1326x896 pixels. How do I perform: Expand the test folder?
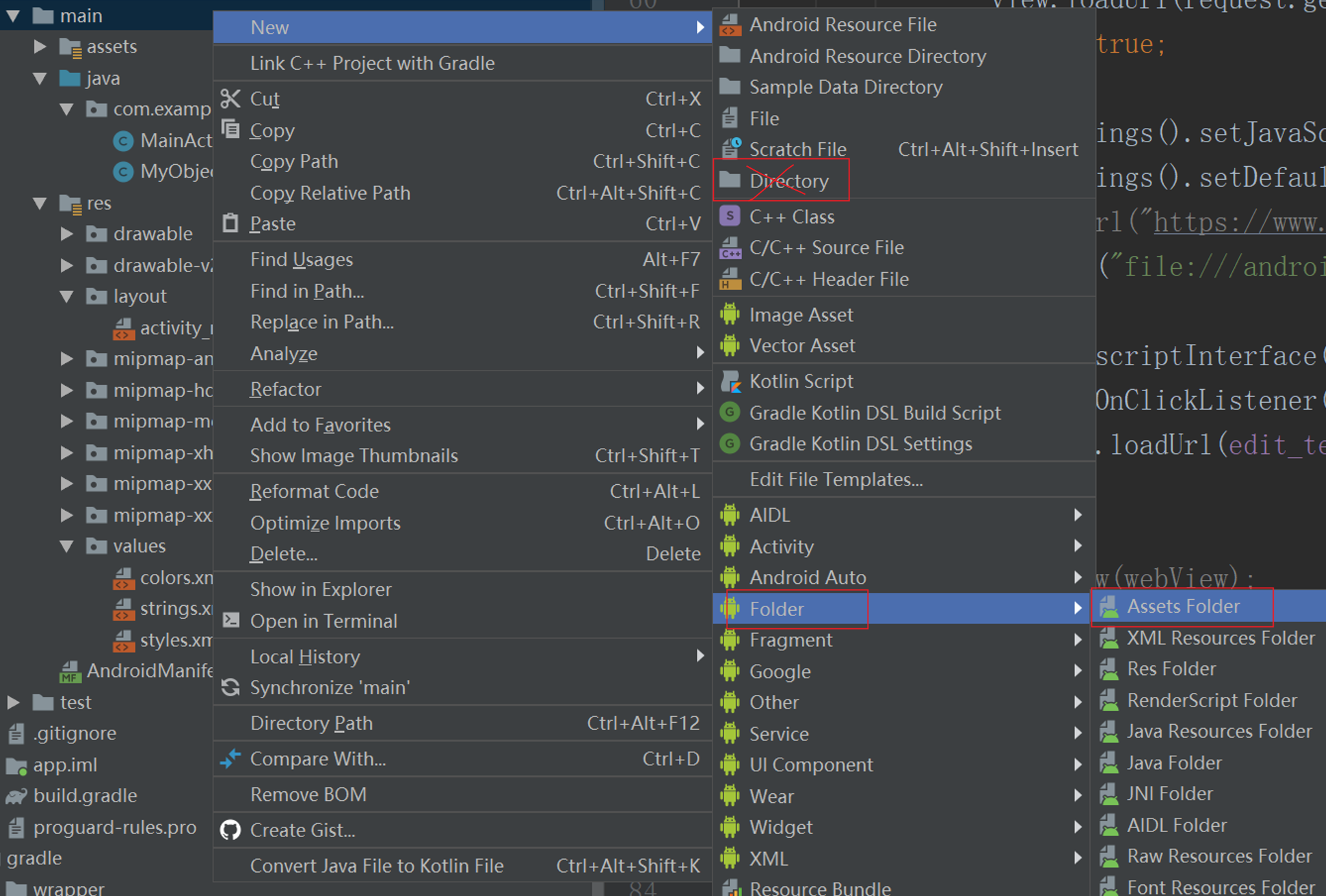point(13,702)
